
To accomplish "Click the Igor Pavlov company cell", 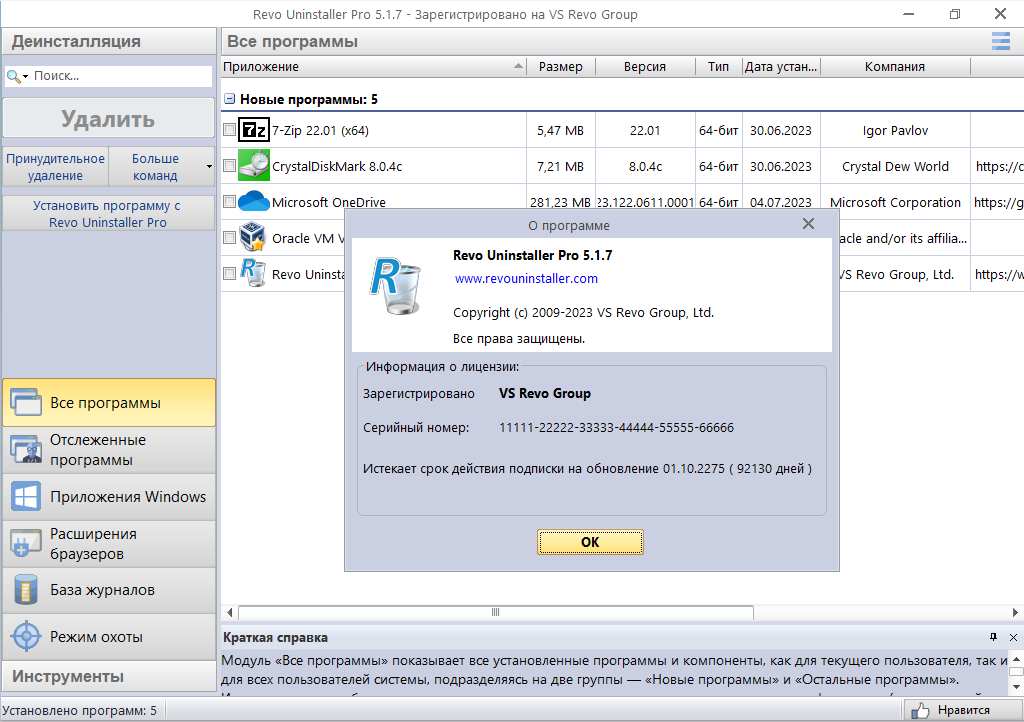I will (895, 131).
